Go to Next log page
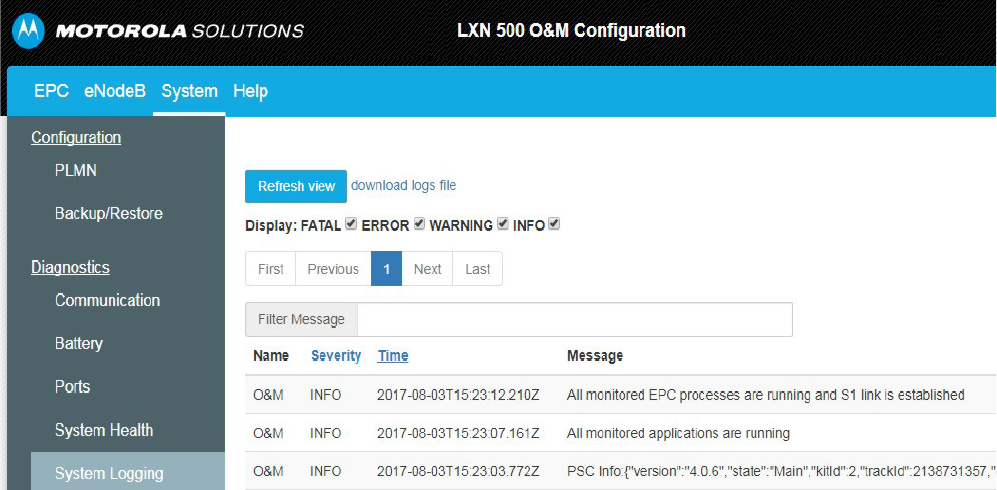This screenshot has height=490, width=997. (427, 269)
